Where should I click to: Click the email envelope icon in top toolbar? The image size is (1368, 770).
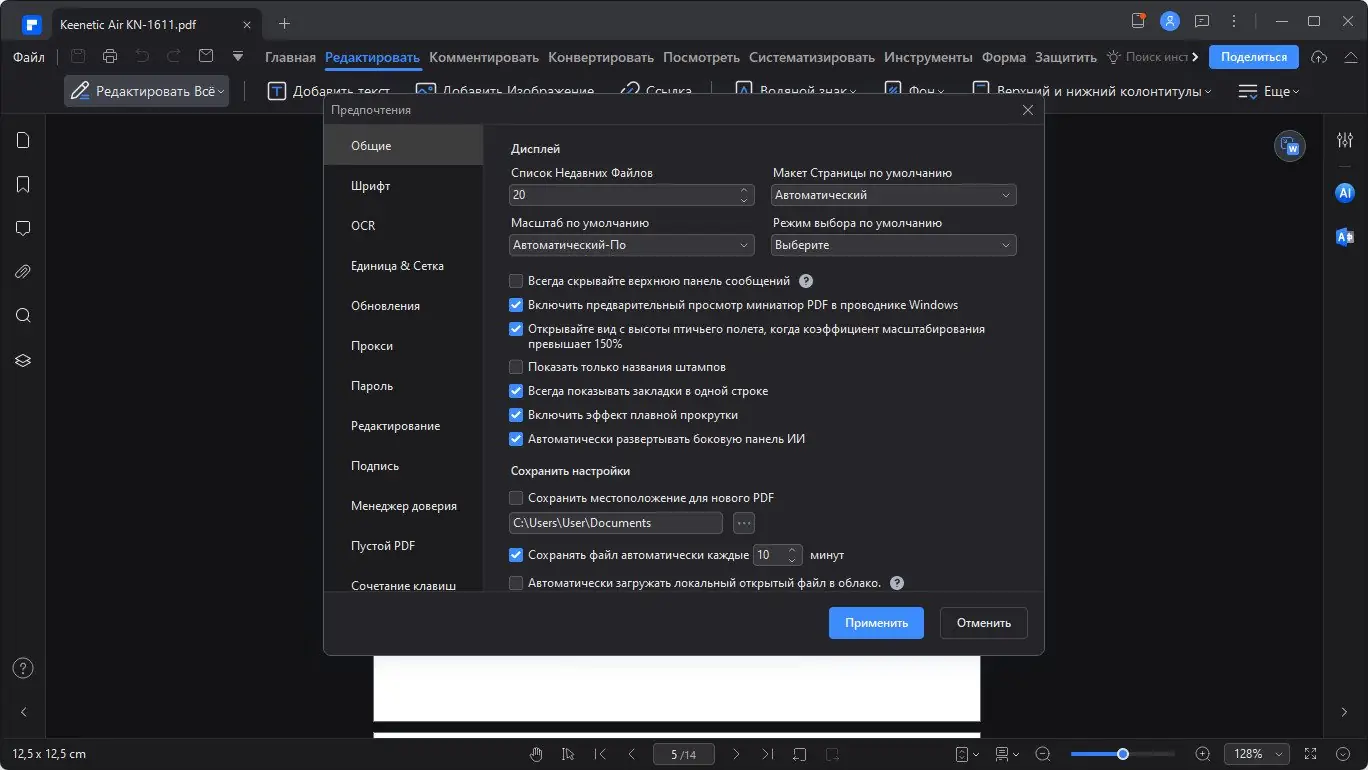206,57
